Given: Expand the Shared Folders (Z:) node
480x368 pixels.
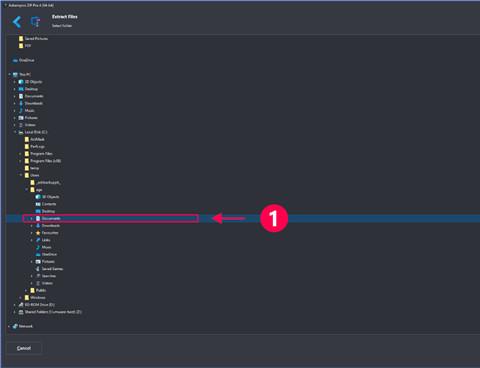Looking at the screenshot, I should (15, 312).
